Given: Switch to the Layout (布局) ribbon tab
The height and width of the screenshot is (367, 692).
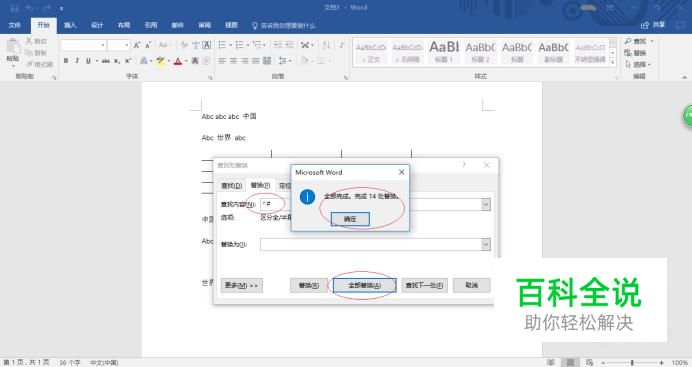Looking at the screenshot, I should point(124,25).
